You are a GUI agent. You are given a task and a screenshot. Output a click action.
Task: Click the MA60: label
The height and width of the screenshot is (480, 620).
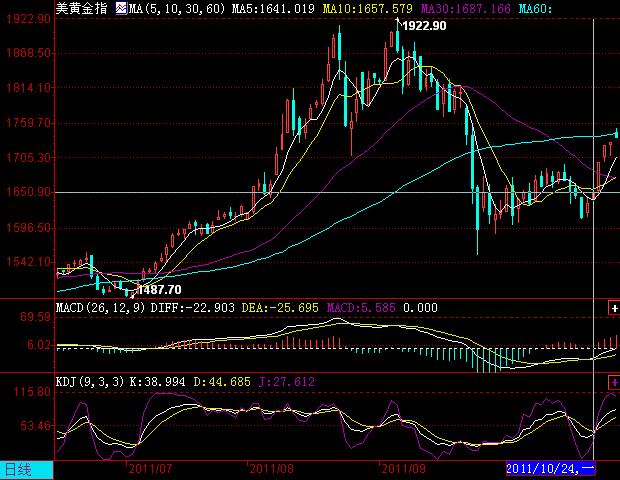pyautogui.click(x=535, y=8)
